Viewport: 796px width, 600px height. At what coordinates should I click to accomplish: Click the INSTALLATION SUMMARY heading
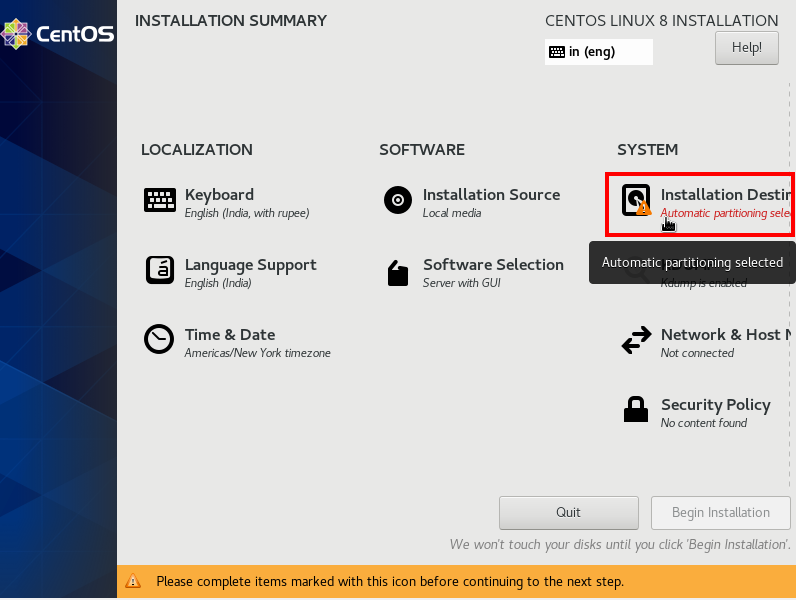pyautogui.click(x=231, y=21)
